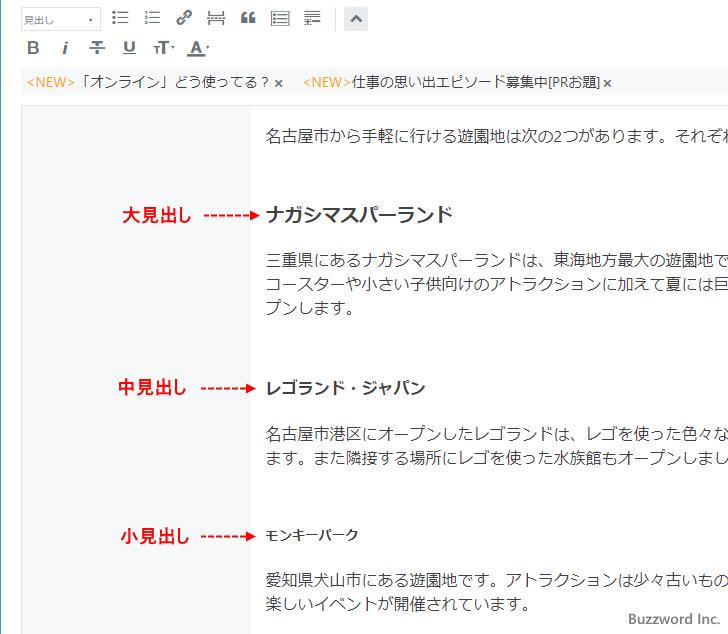Toggle underline formatting
This screenshot has height=634, width=728.
pyautogui.click(x=129, y=48)
